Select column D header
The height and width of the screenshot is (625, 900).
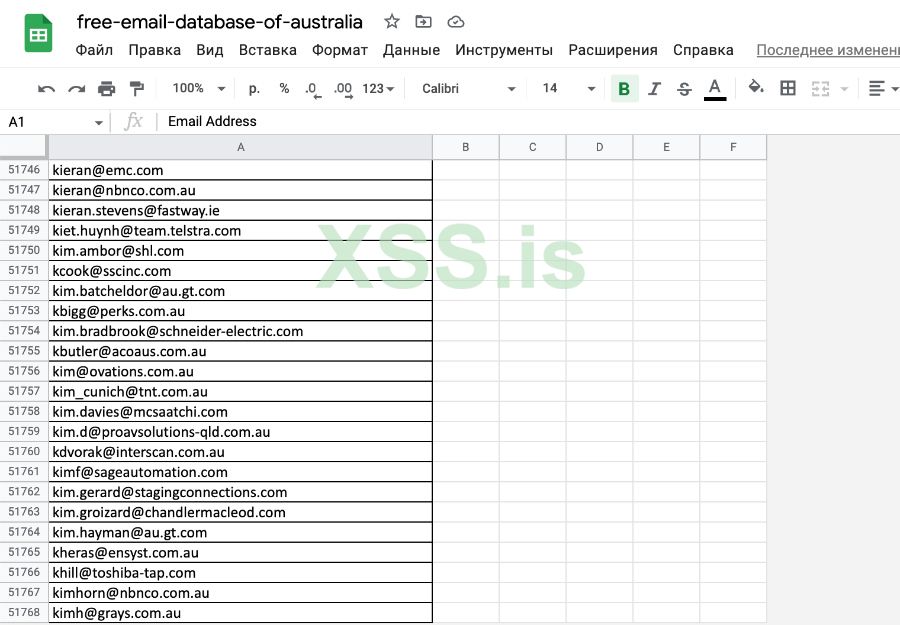[599, 147]
